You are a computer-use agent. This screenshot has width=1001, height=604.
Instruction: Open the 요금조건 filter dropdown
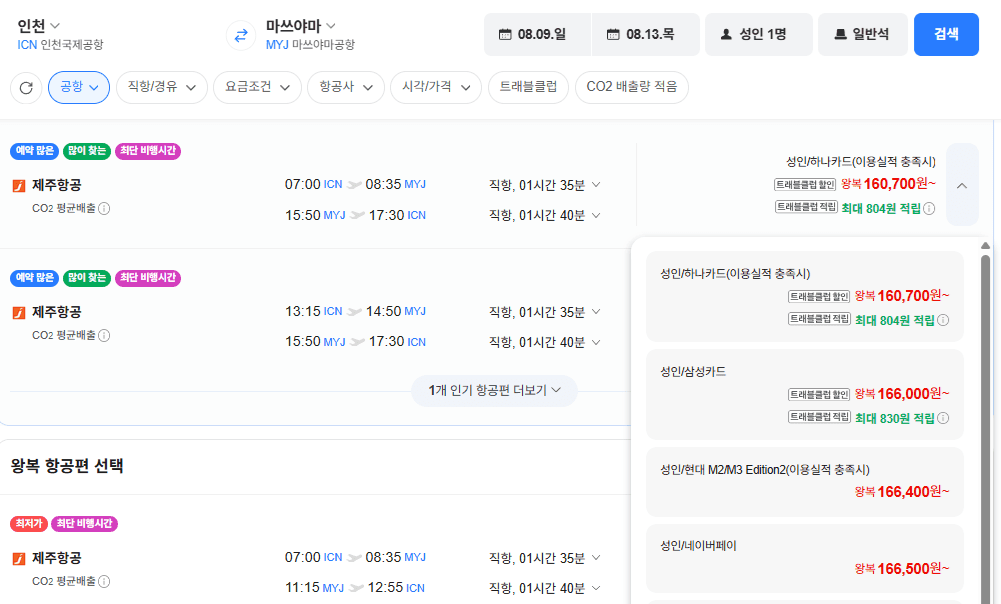(x=257, y=87)
